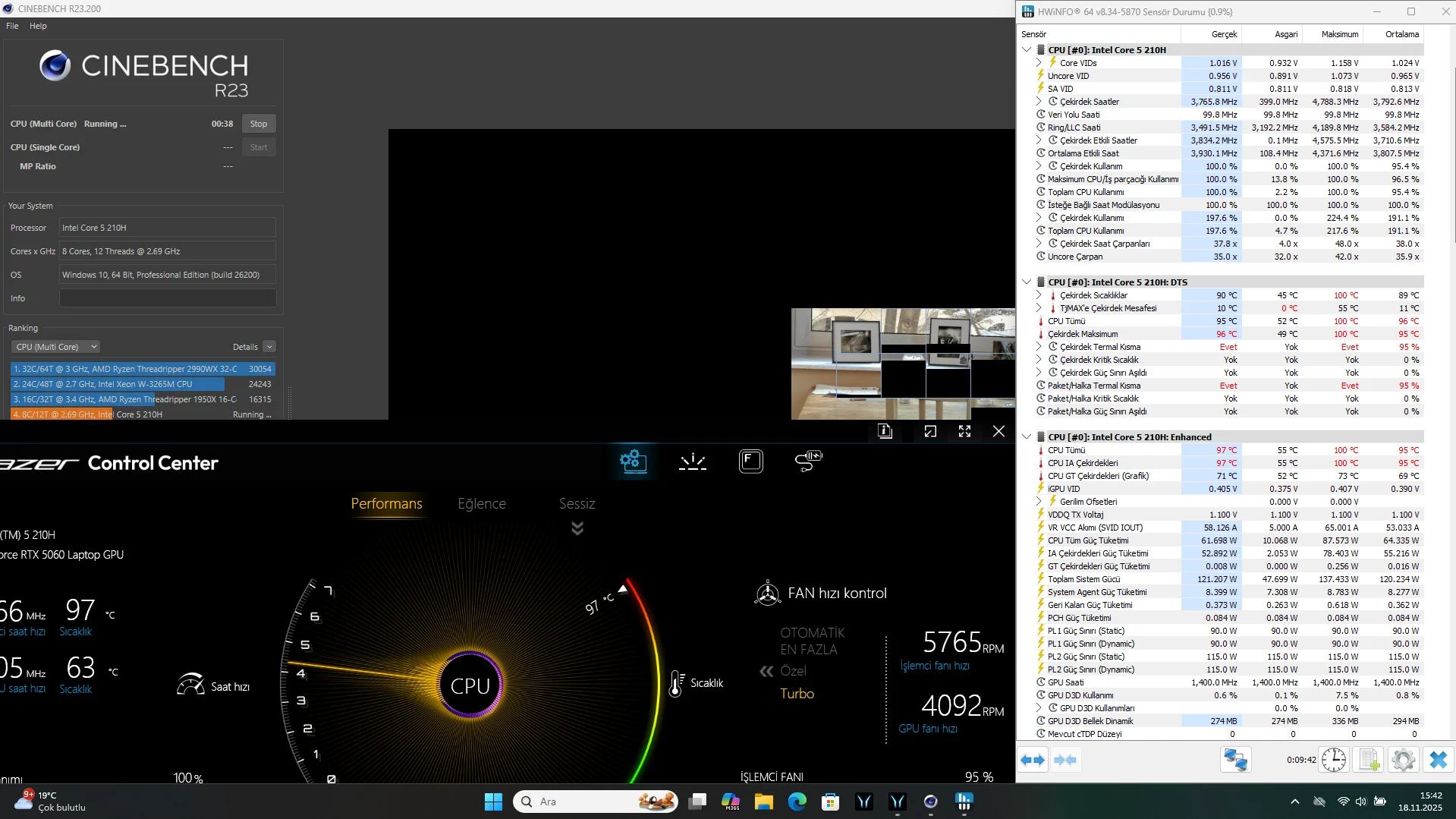This screenshot has width=1456, height=819.
Task: Open the function key settings icon
Action: [750, 461]
